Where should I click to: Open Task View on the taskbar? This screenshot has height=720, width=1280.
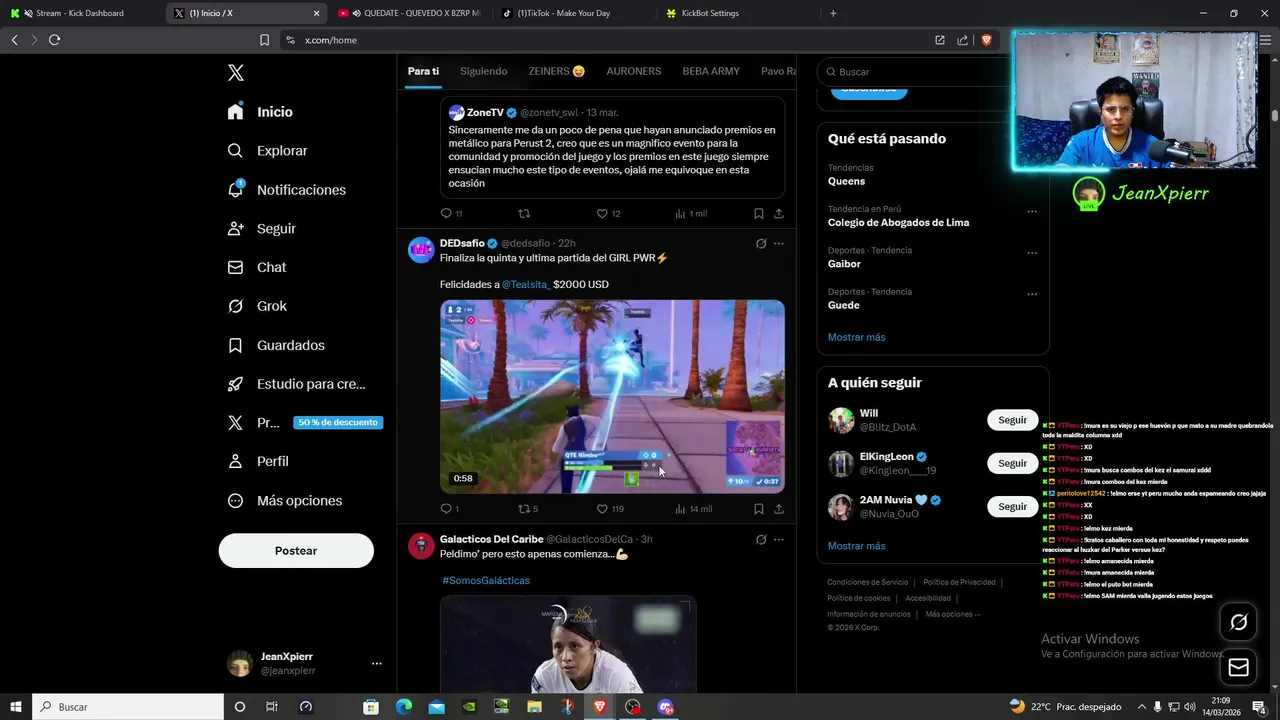(272, 707)
